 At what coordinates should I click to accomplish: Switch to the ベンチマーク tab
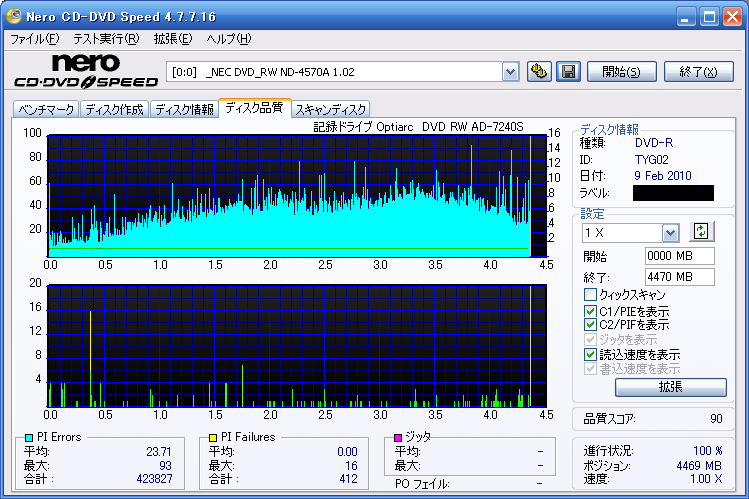[46, 109]
